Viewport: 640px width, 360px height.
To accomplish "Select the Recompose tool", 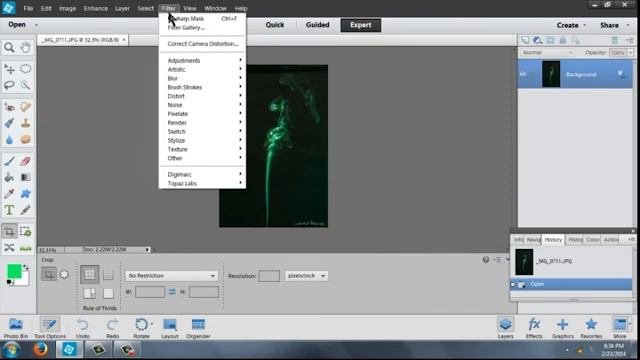I will (x=25, y=232).
